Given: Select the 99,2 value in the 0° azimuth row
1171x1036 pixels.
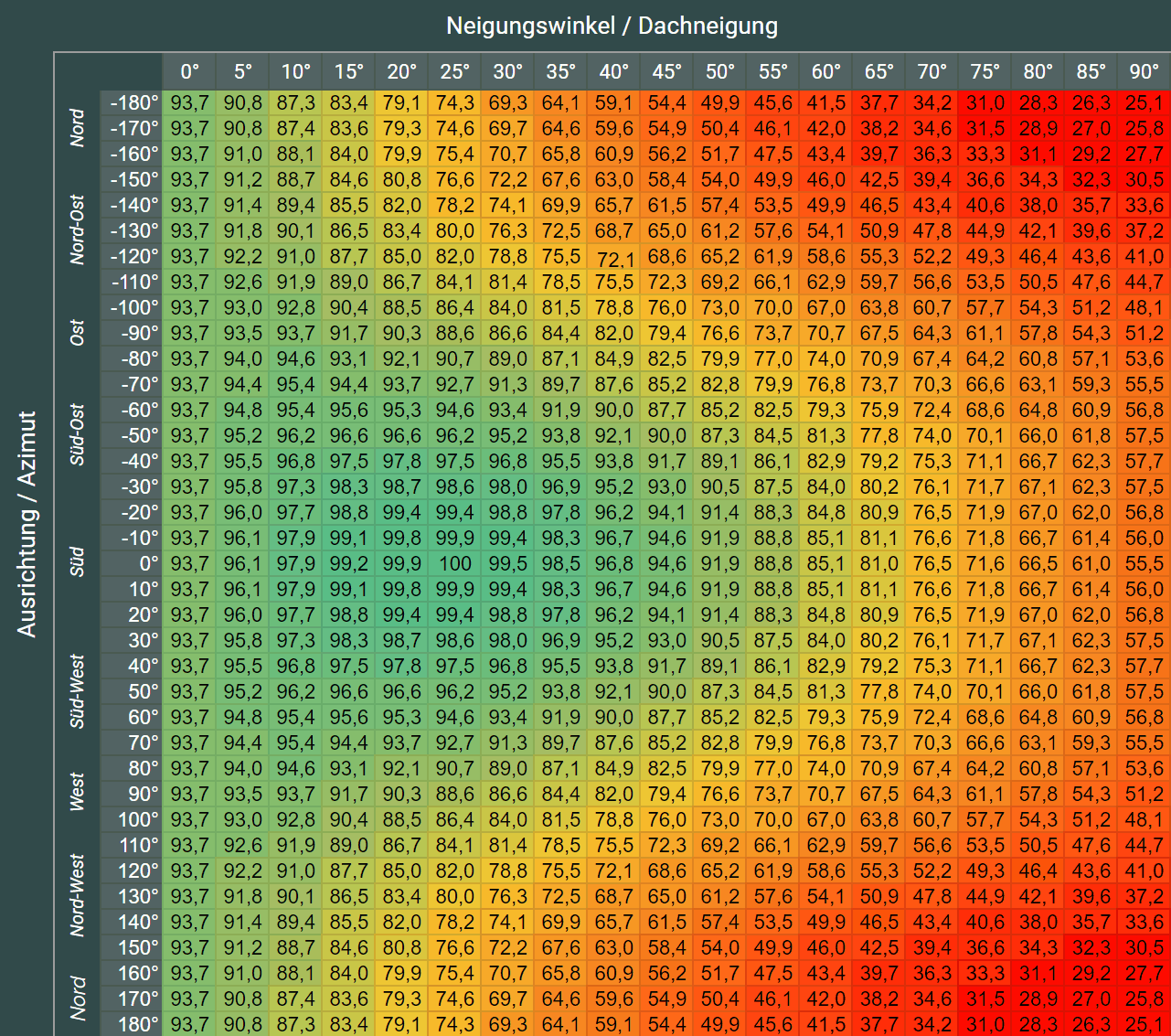Looking at the screenshot, I should 349,564.
